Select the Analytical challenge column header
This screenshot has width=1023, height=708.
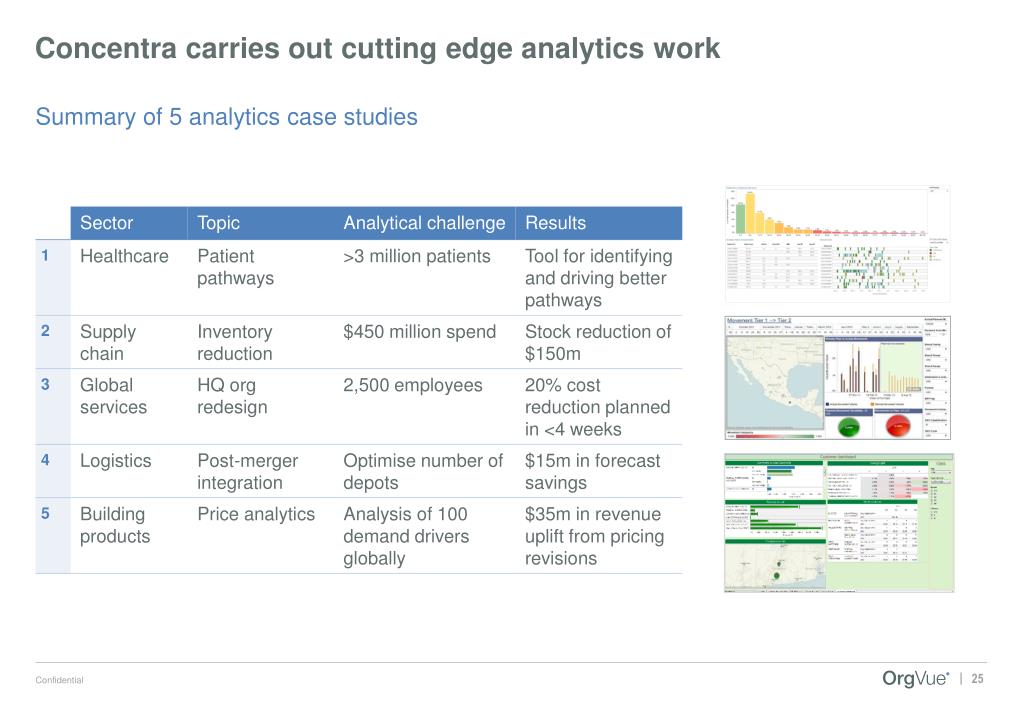click(424, 223)
